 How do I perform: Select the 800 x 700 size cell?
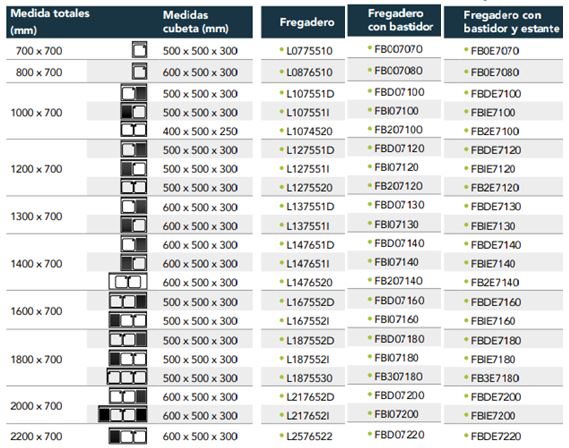pos(39,72)
